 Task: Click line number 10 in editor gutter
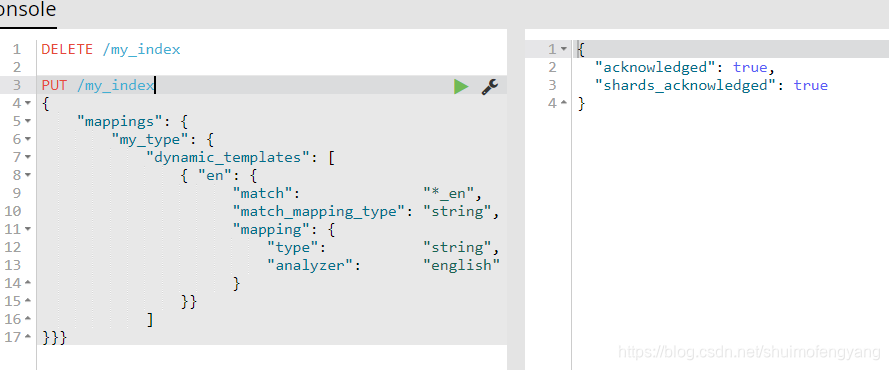click(12, 211)
